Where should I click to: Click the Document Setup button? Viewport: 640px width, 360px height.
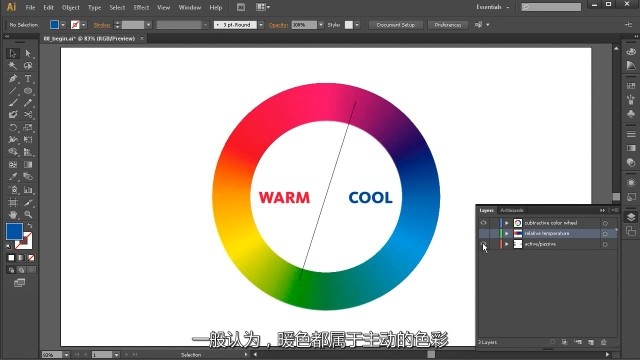[x=396, y=25]
